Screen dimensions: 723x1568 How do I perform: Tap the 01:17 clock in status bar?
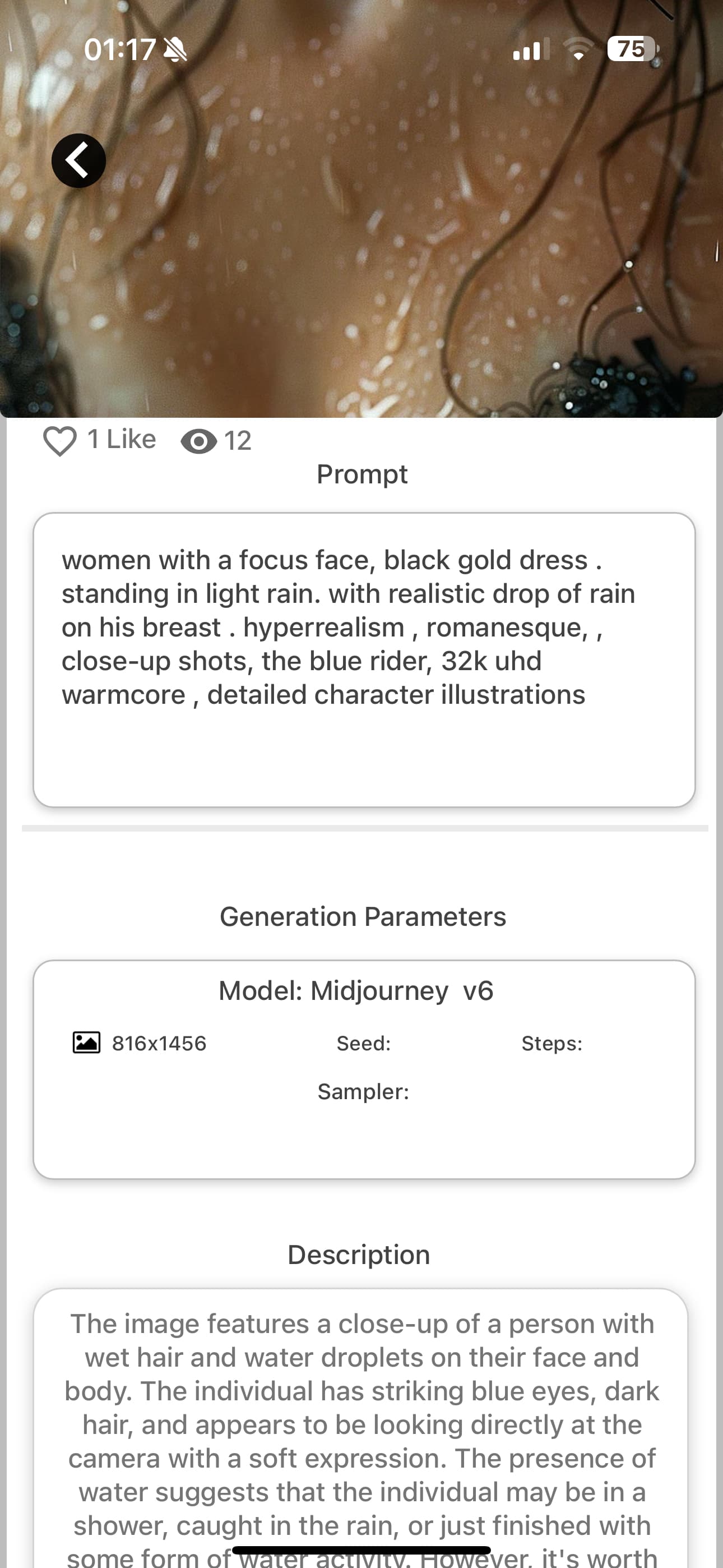coord(120,49)
